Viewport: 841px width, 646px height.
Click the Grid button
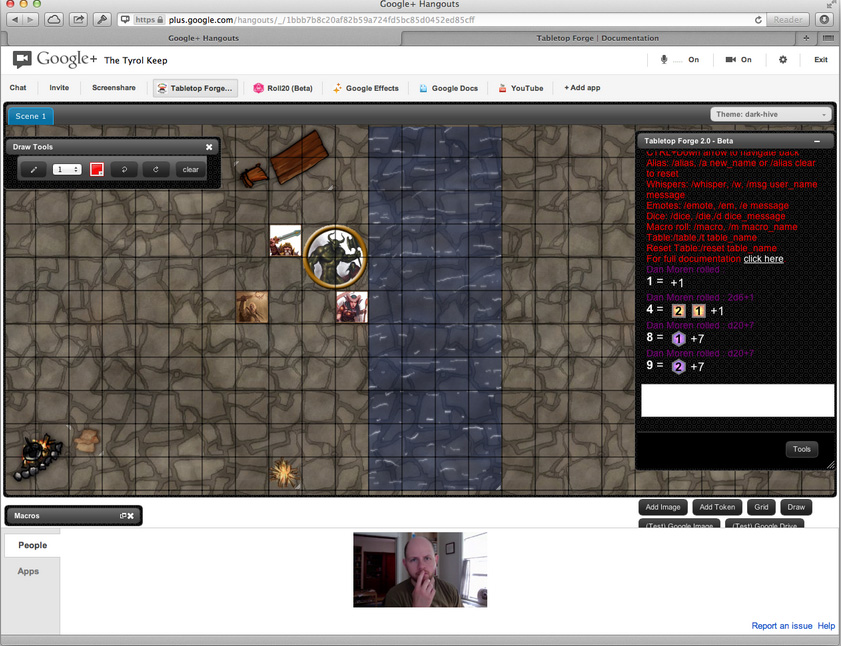pos(761,507)
